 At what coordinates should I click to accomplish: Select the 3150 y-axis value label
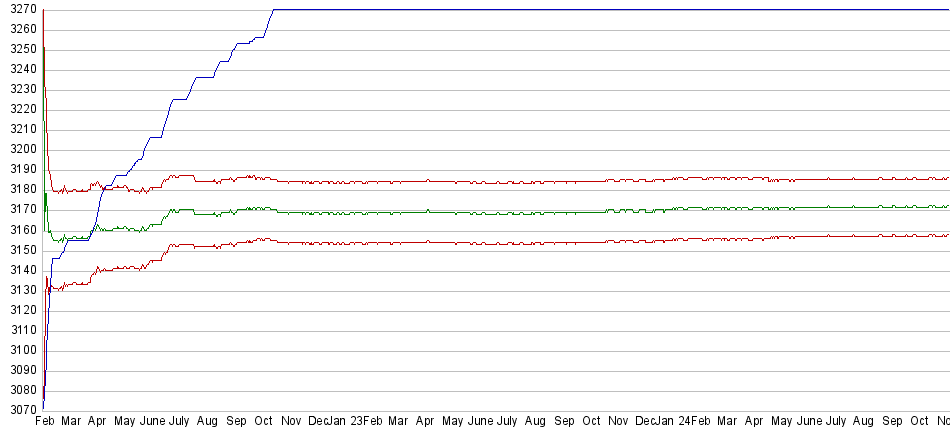(20, 250)
